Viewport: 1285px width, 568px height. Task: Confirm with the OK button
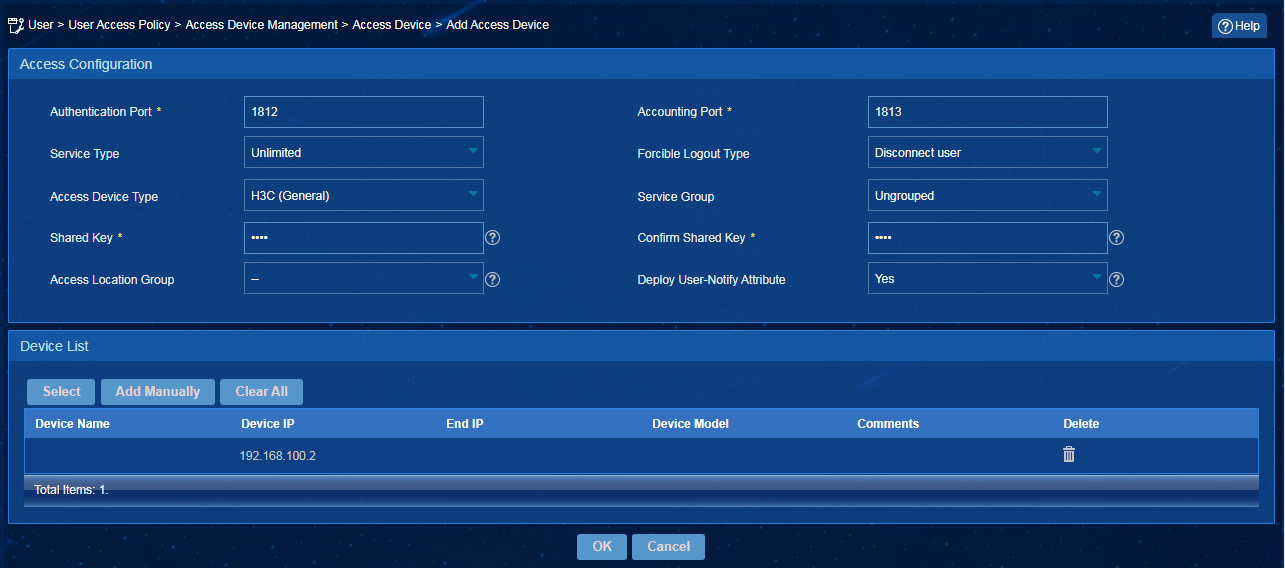pyautogui.click(x=602, y=547)
